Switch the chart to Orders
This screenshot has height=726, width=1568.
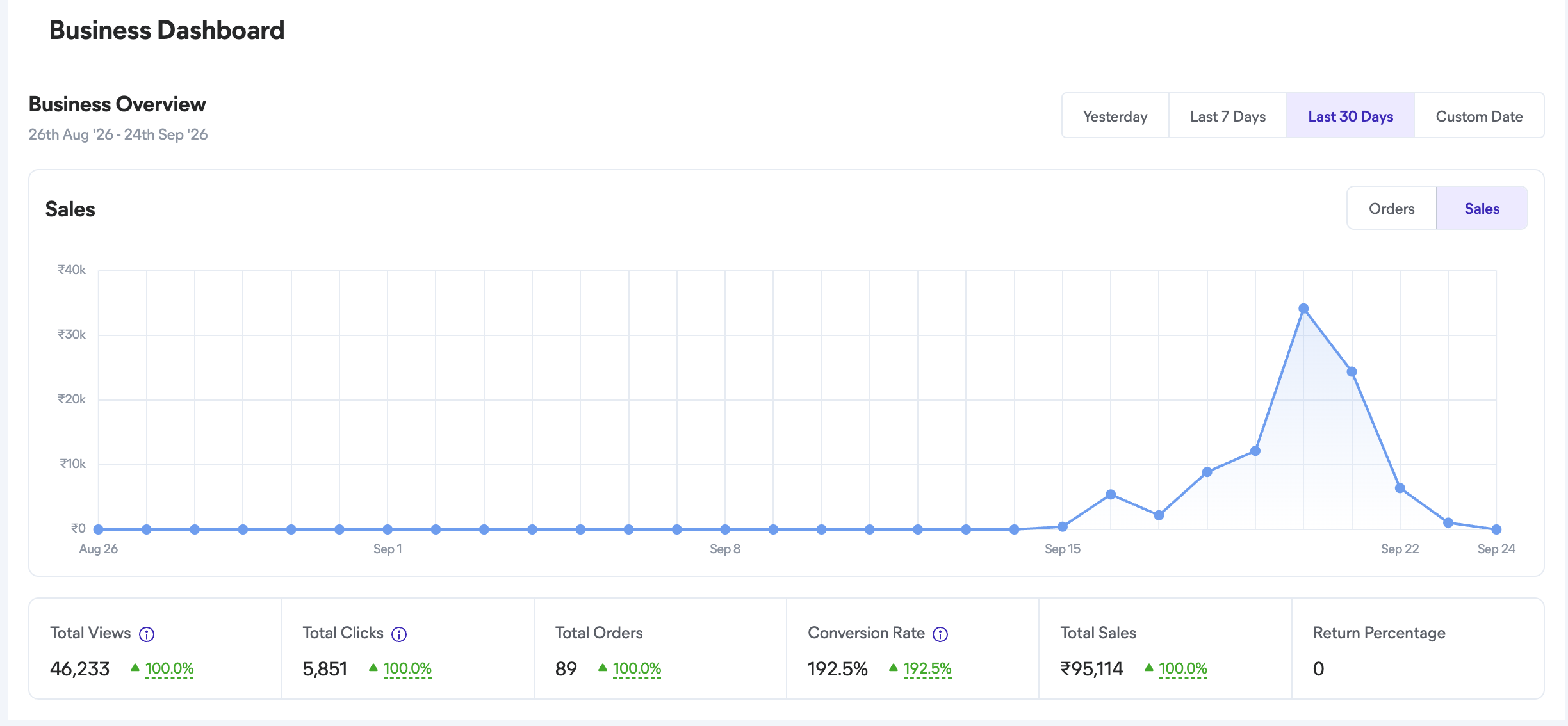click(1392, 208)
